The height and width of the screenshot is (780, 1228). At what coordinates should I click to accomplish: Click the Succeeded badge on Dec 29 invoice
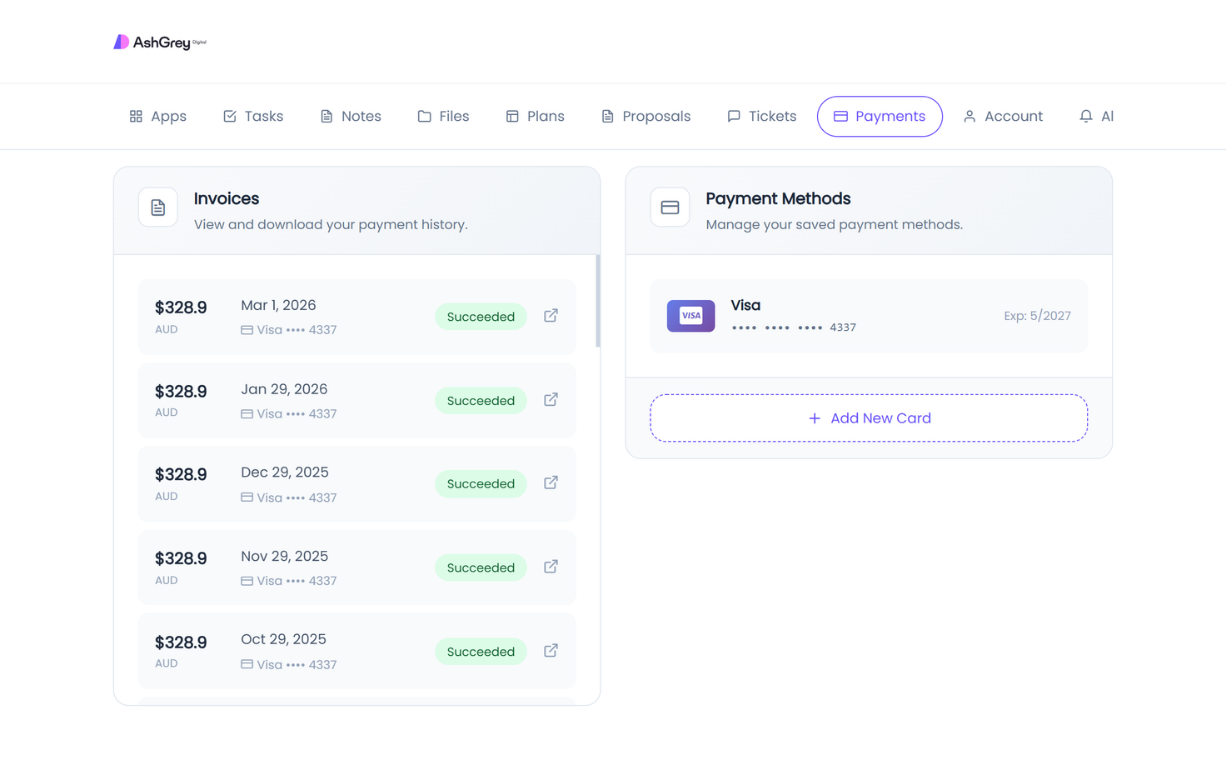coord(481,483)
